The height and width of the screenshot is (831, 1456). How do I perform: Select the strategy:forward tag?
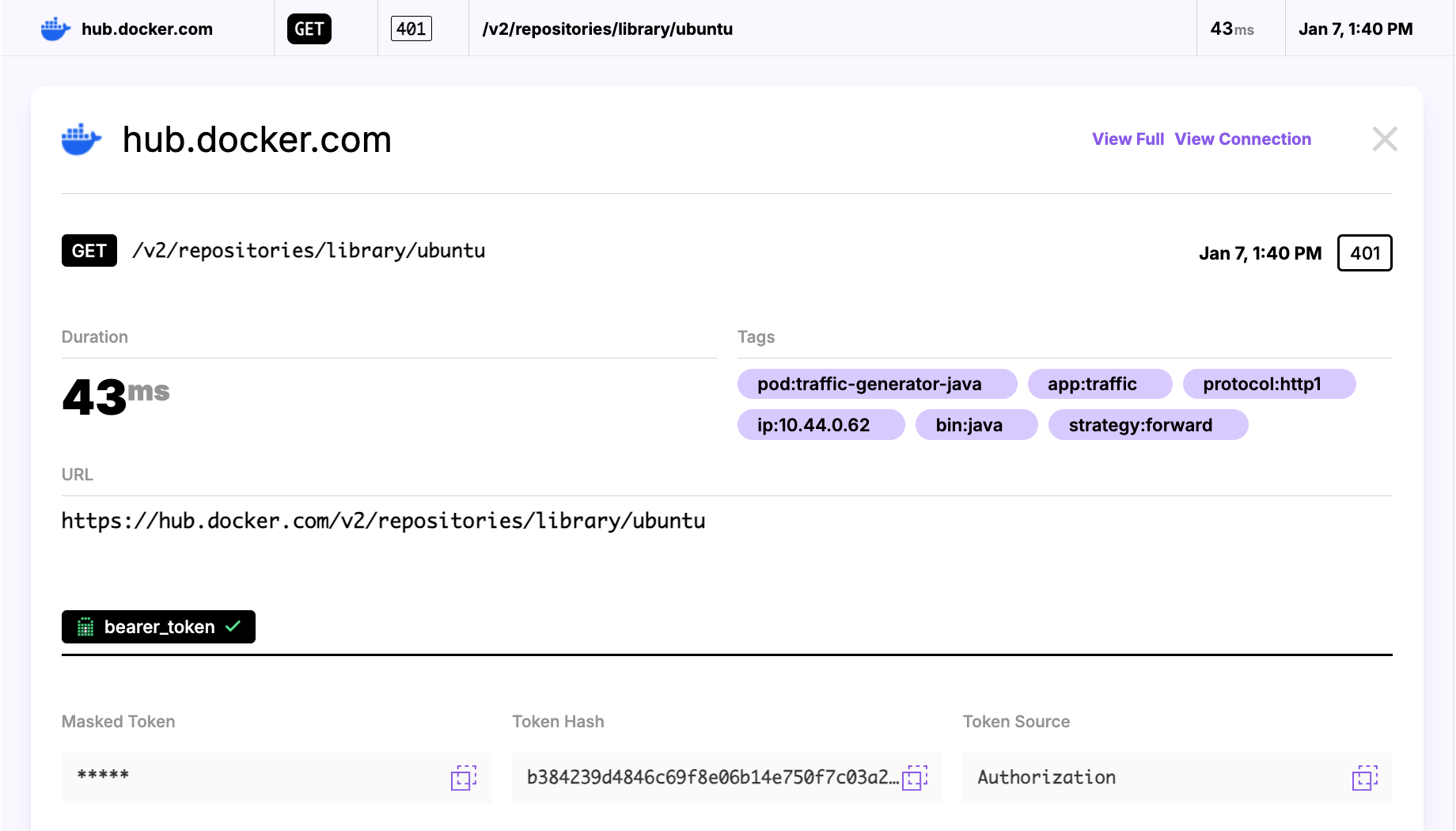1147,425
